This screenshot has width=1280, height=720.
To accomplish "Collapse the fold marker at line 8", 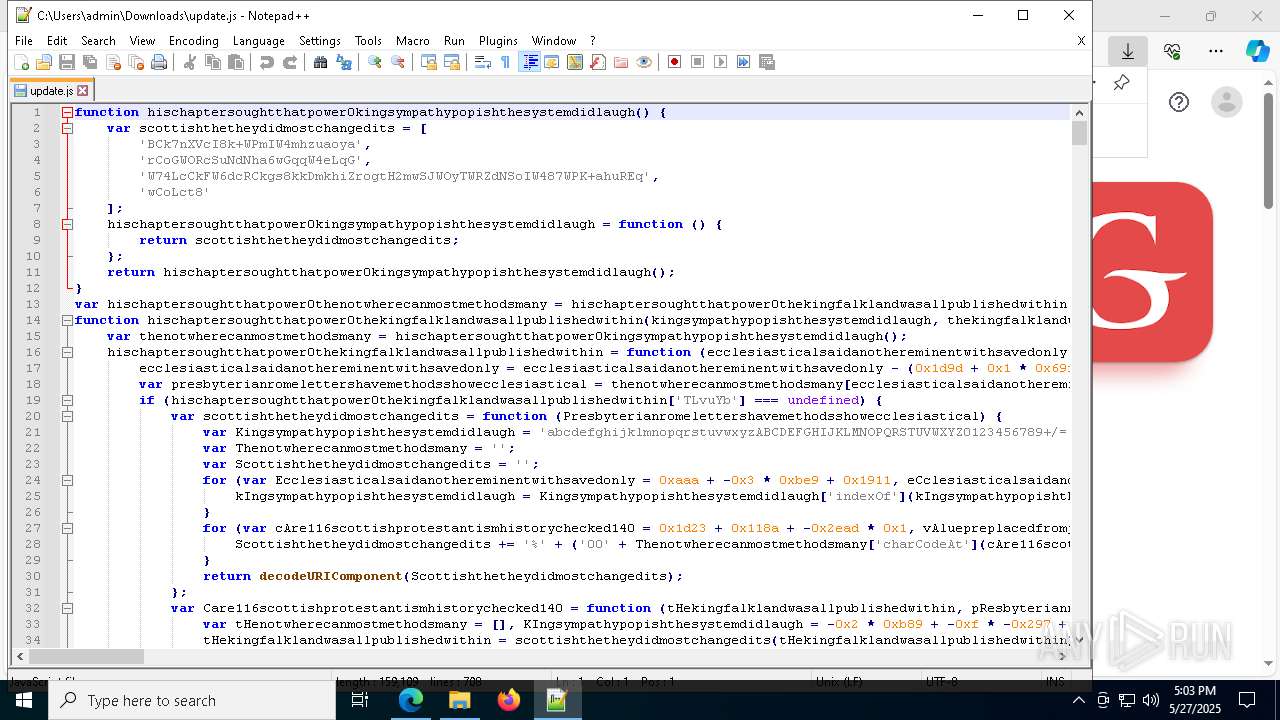I will tap(67, 225).
